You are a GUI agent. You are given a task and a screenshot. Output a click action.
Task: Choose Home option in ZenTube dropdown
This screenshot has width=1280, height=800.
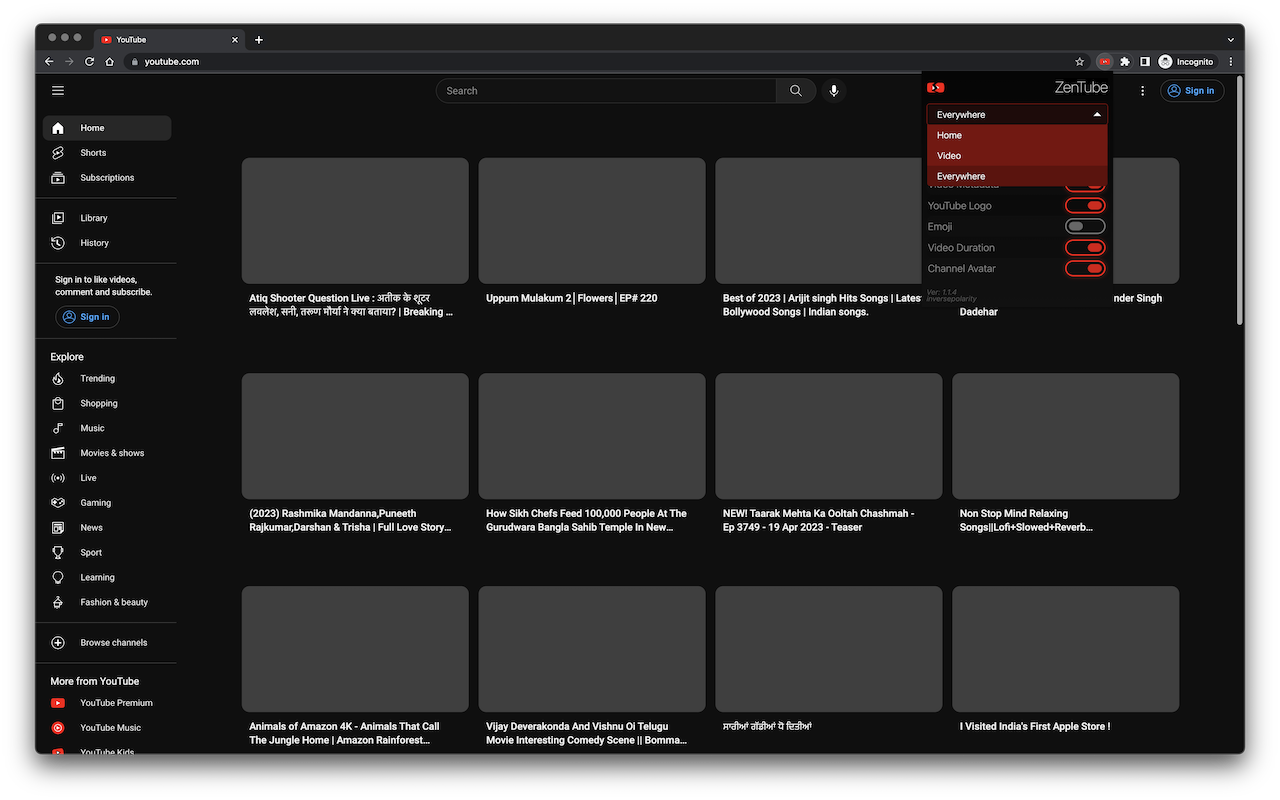pyautogui.click(x=1017, y=135)
